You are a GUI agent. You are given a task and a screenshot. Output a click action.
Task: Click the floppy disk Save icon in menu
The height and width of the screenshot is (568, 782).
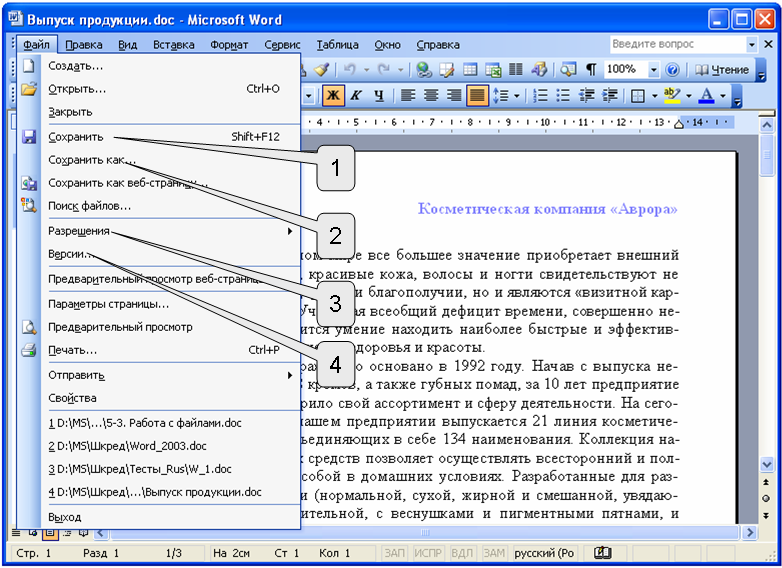(29, 137)
